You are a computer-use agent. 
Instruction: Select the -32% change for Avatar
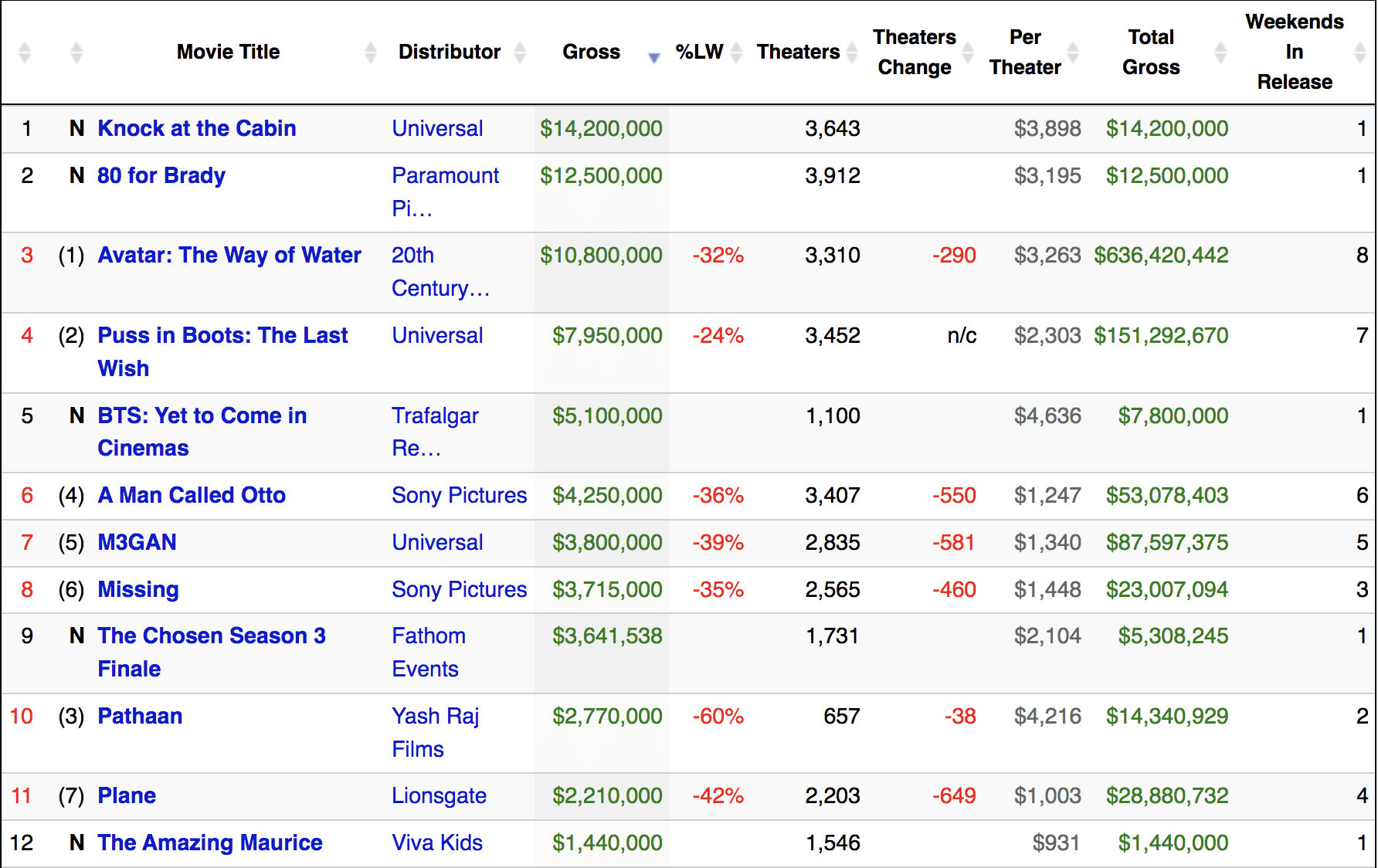tap(718, 255)
